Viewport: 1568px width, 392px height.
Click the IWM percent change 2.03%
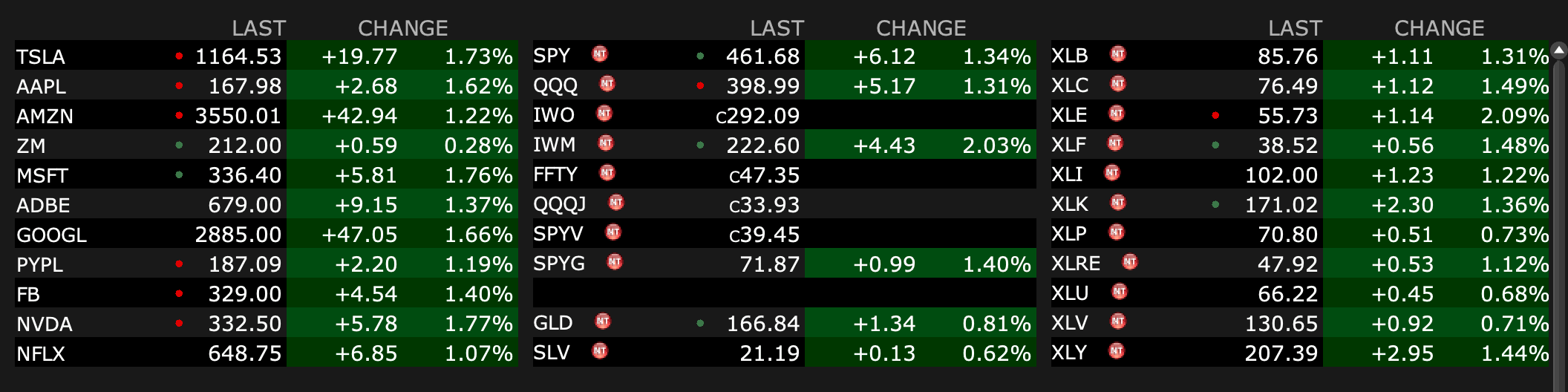(x=996, y=146)
